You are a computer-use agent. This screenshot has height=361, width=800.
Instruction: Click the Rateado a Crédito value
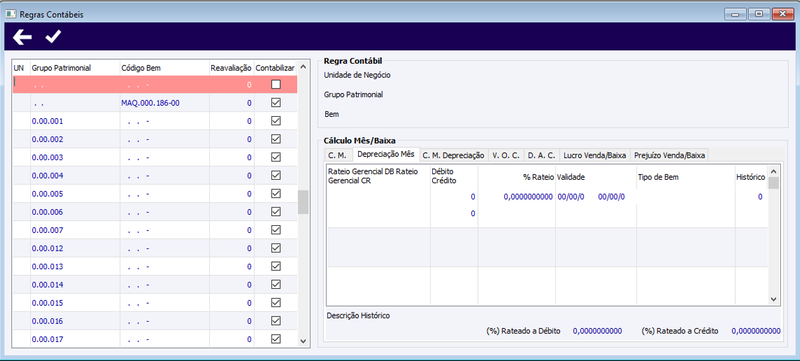[x=756, y=331]
